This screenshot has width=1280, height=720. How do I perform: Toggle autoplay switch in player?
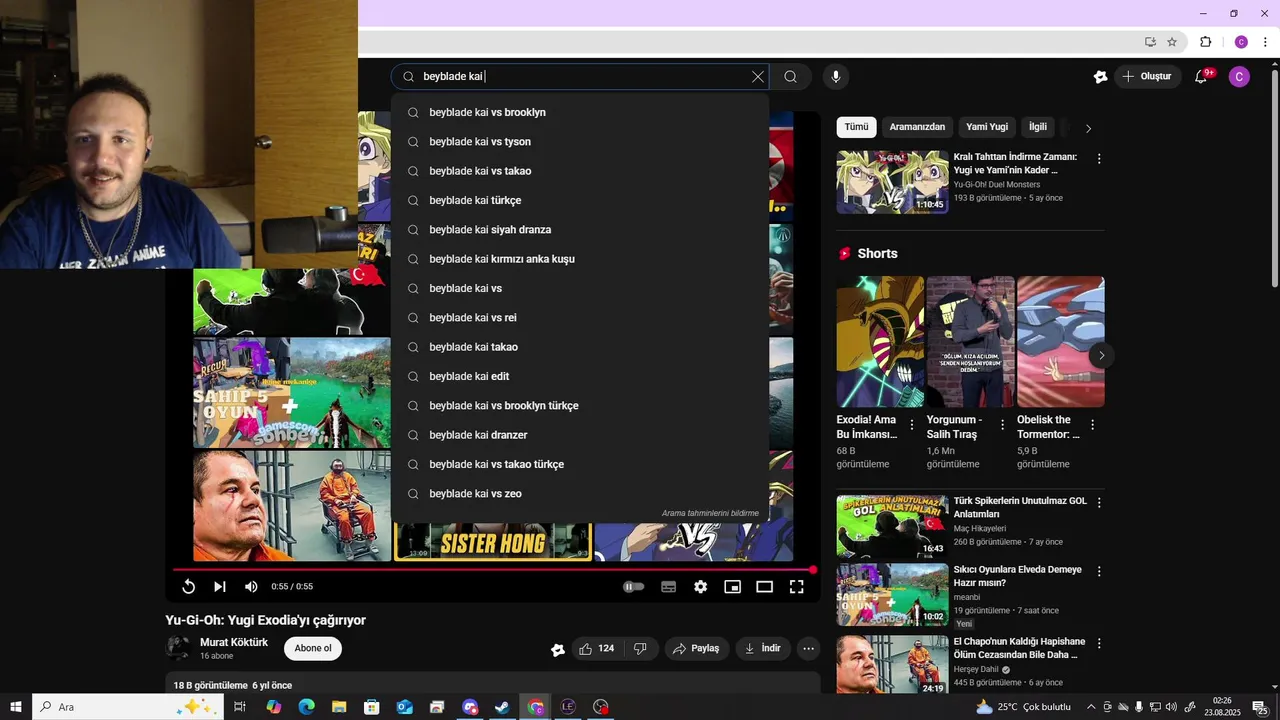(x=634, y=587)
